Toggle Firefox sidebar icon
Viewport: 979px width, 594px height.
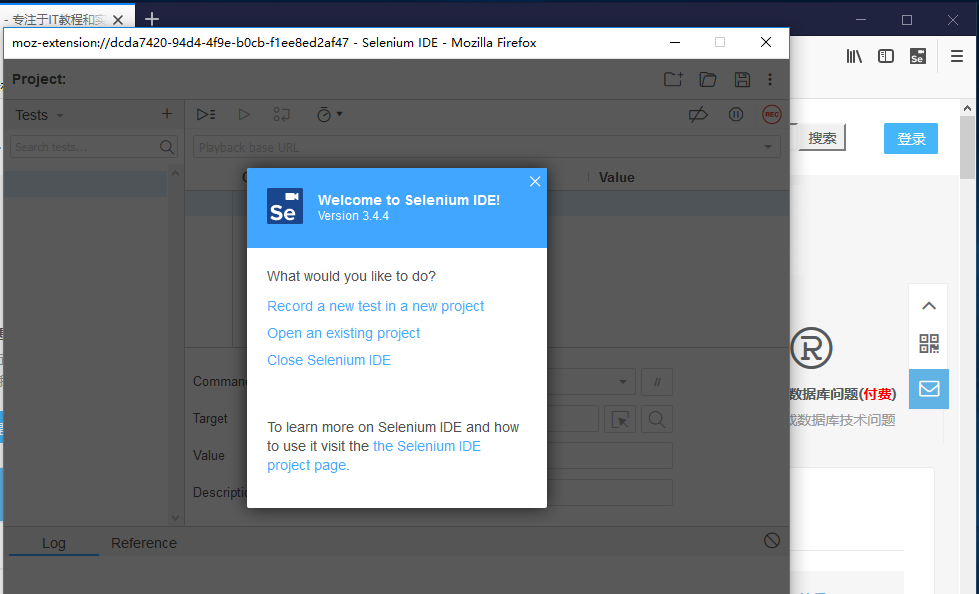click(886, 56)
